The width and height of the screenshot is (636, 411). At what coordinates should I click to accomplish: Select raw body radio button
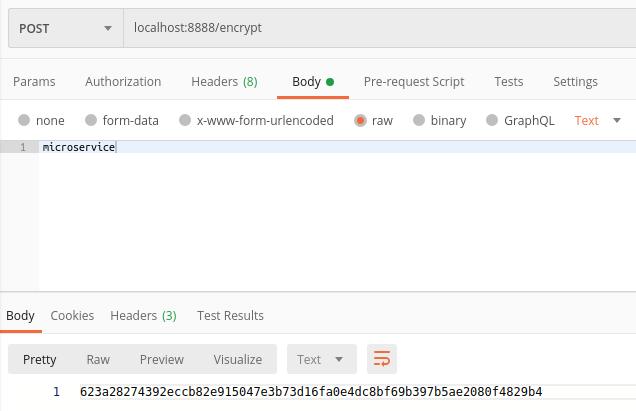pyautogui.click(x=359, y=120)
